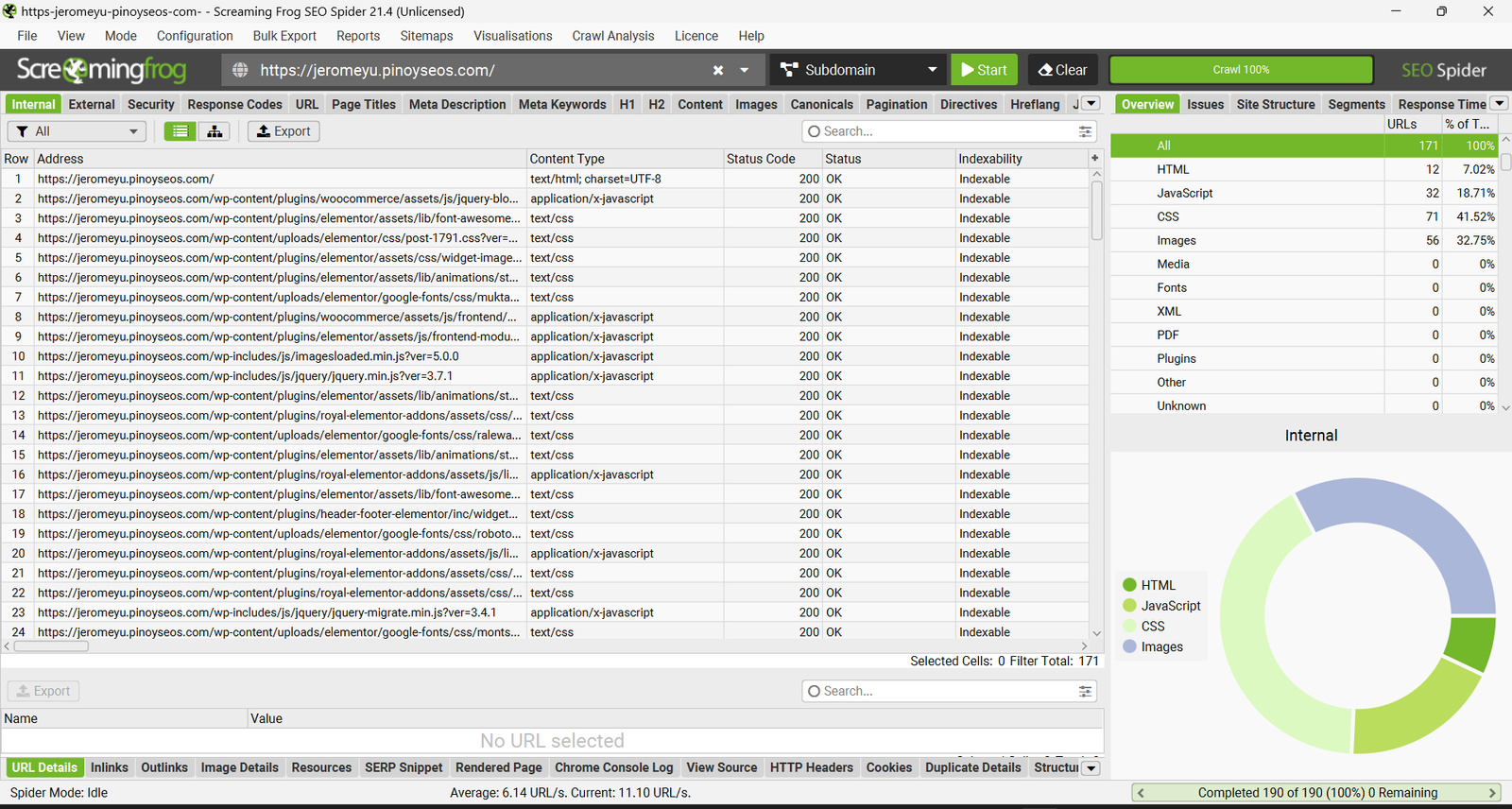Open the Crawl Analysis menu
Viewport: 1512px width, 809px height.
612,36
